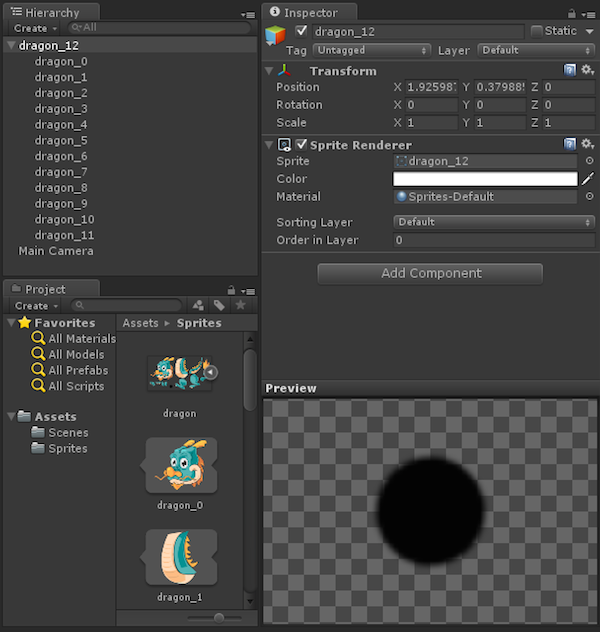
Task: Open the Sprites folder in tree
Action: pyautogui.click(x=59, y=448)
